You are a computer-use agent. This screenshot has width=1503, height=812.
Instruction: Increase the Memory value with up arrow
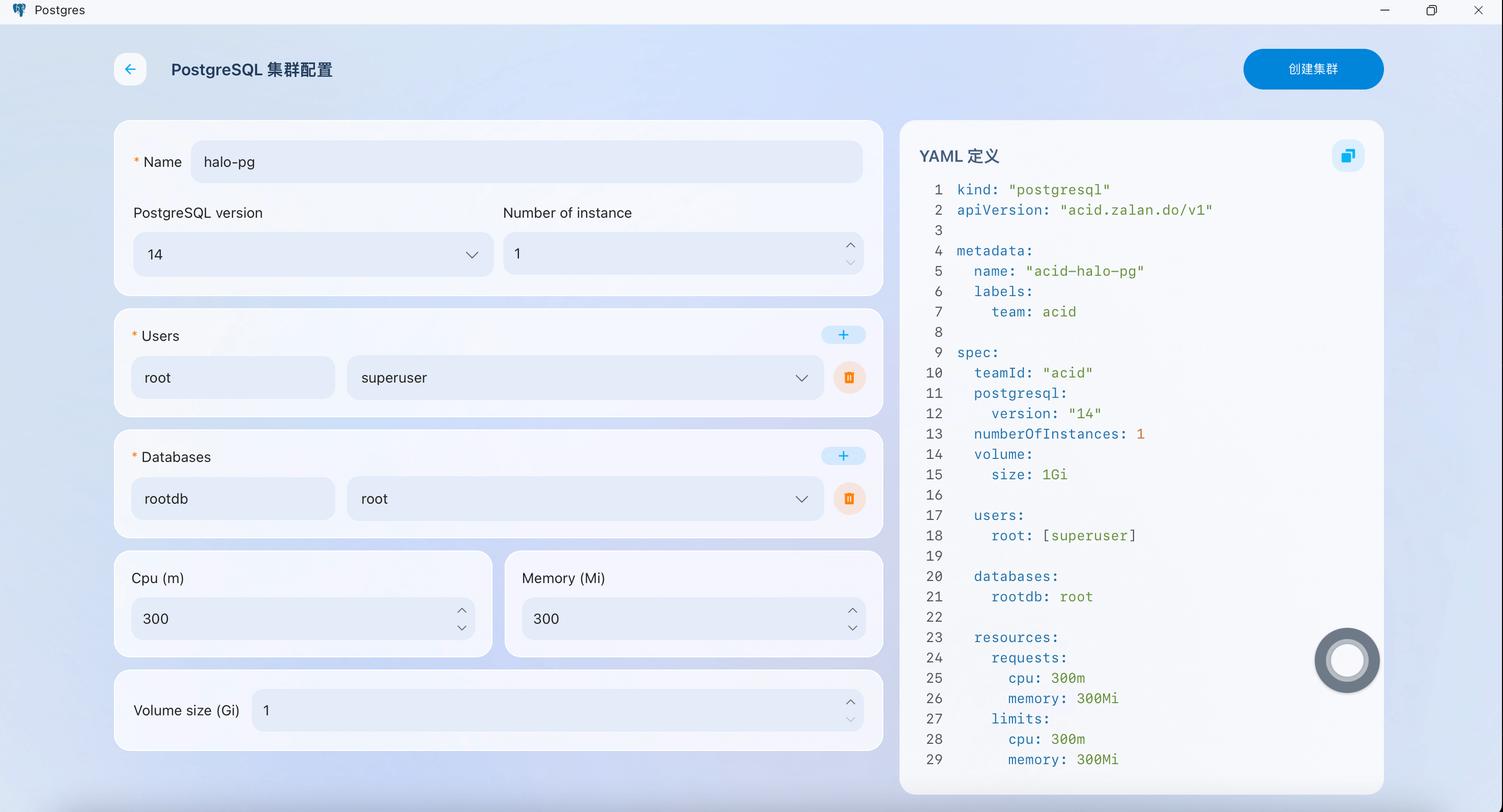click(x=852, y=610)
